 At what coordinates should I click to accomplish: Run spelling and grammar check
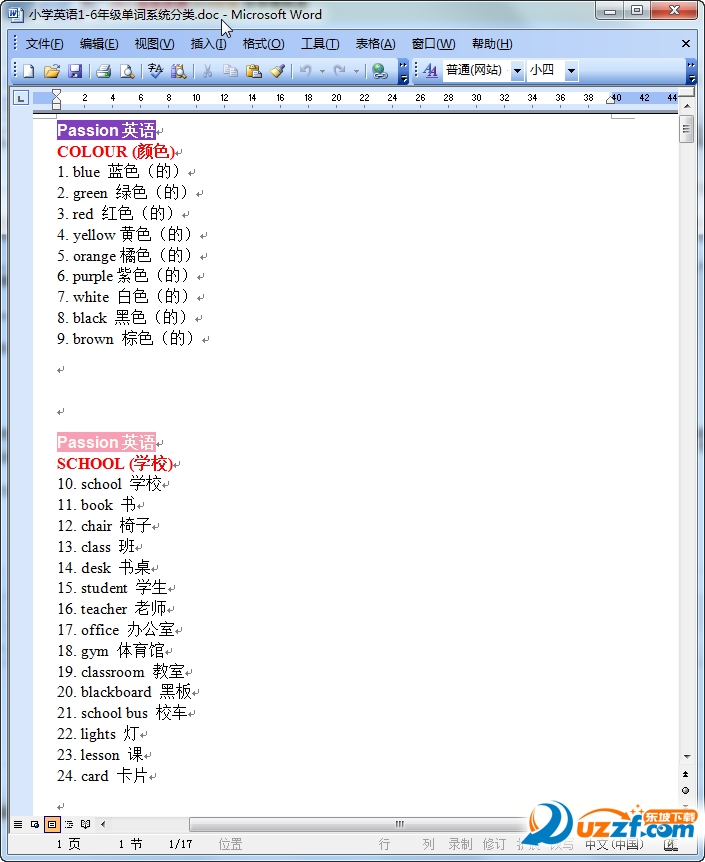tap(156, 71)
